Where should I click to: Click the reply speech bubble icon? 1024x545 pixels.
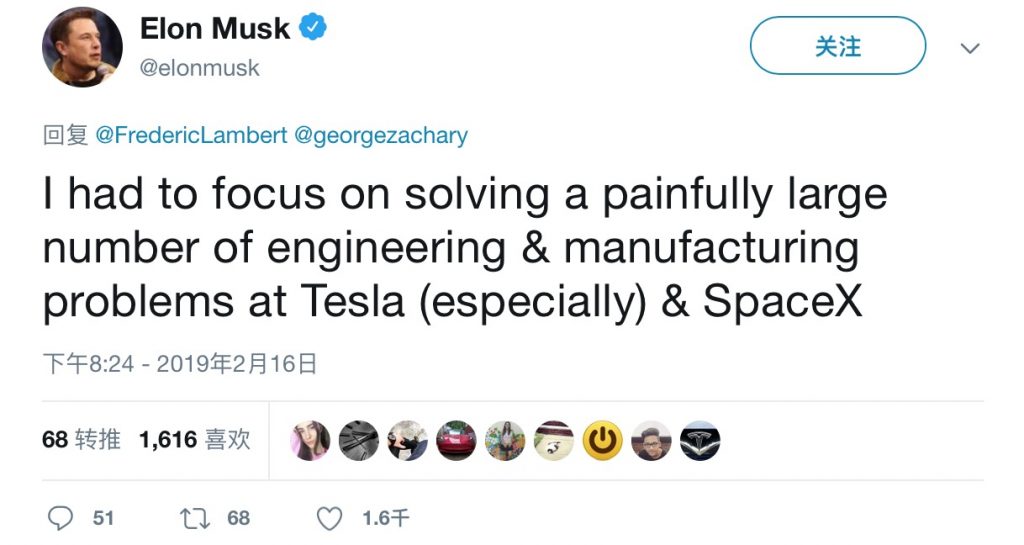click(x=62, y=518)
